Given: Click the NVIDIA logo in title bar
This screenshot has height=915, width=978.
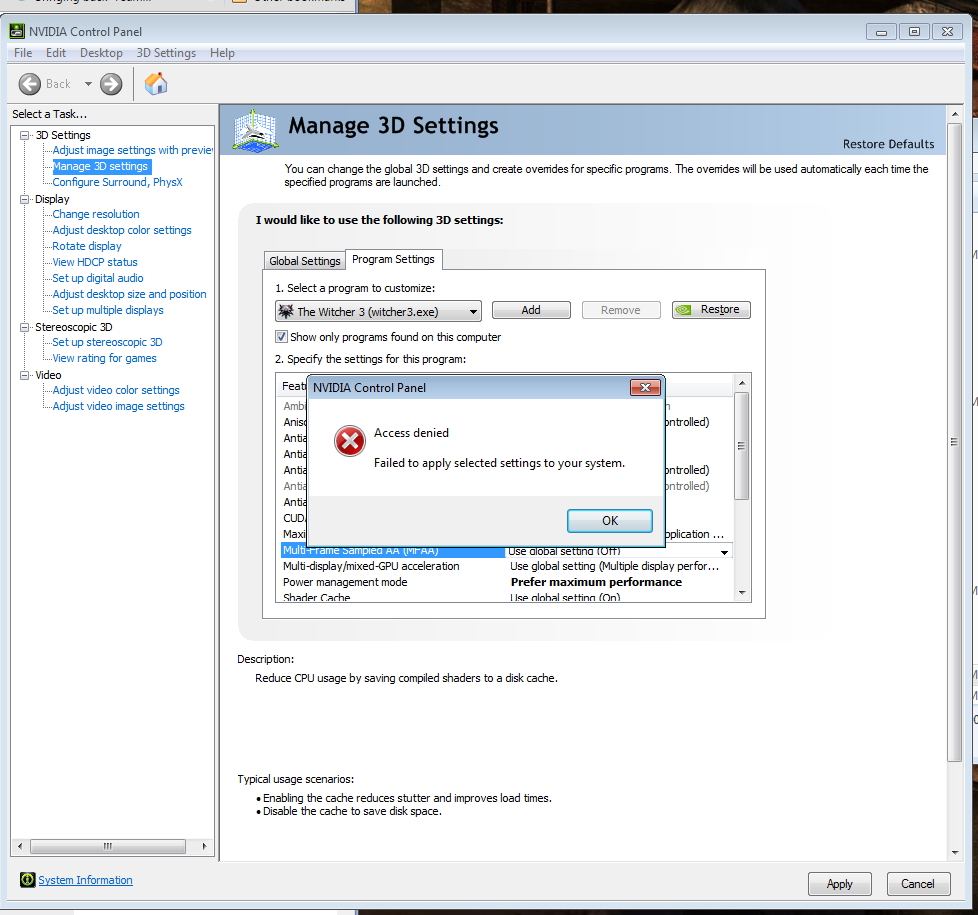Looking at the screenshot, I should [17, 31].
